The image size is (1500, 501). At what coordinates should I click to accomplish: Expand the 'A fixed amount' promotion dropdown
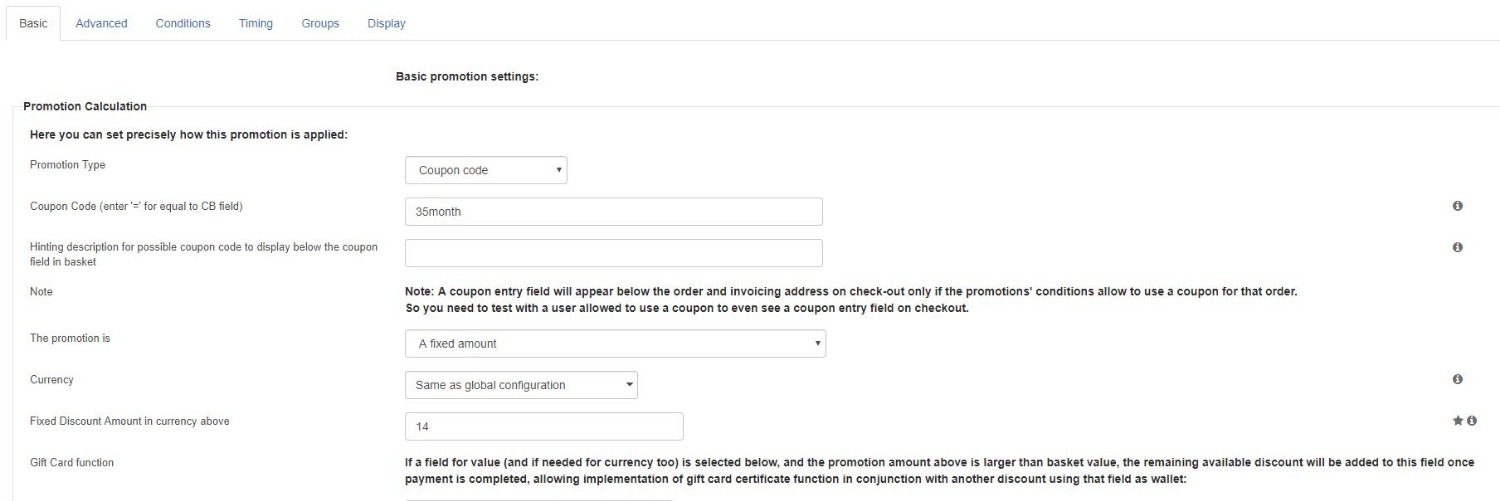[615, 344]
